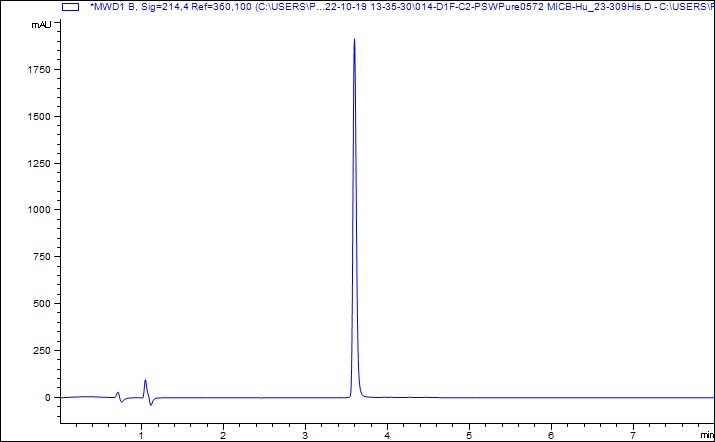The image size is (715, 442).
Task: Click the min x-axis unit label
Action: [x=707, y=435]
